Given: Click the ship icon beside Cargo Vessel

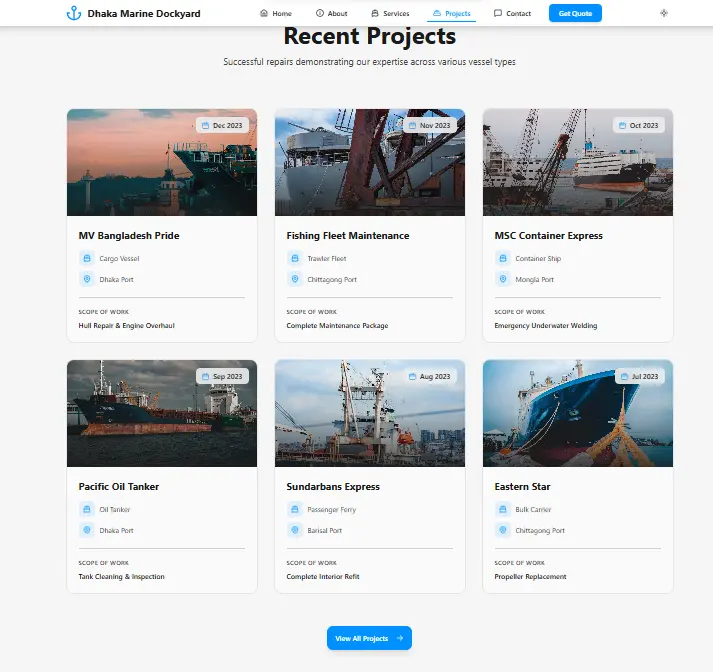Looking at the screenshot, I should [x=87, y=258].
